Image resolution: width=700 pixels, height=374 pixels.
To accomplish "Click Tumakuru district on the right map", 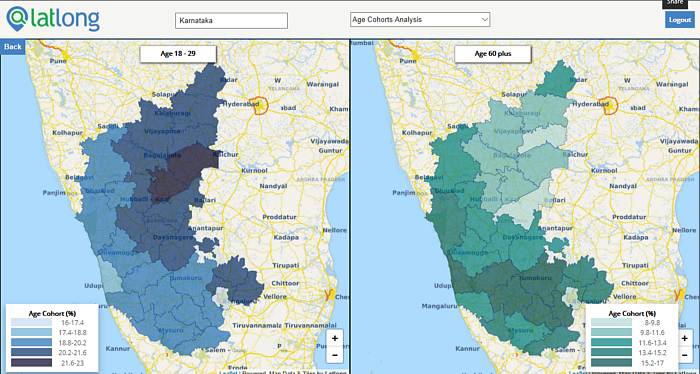I will coord(535,278).
